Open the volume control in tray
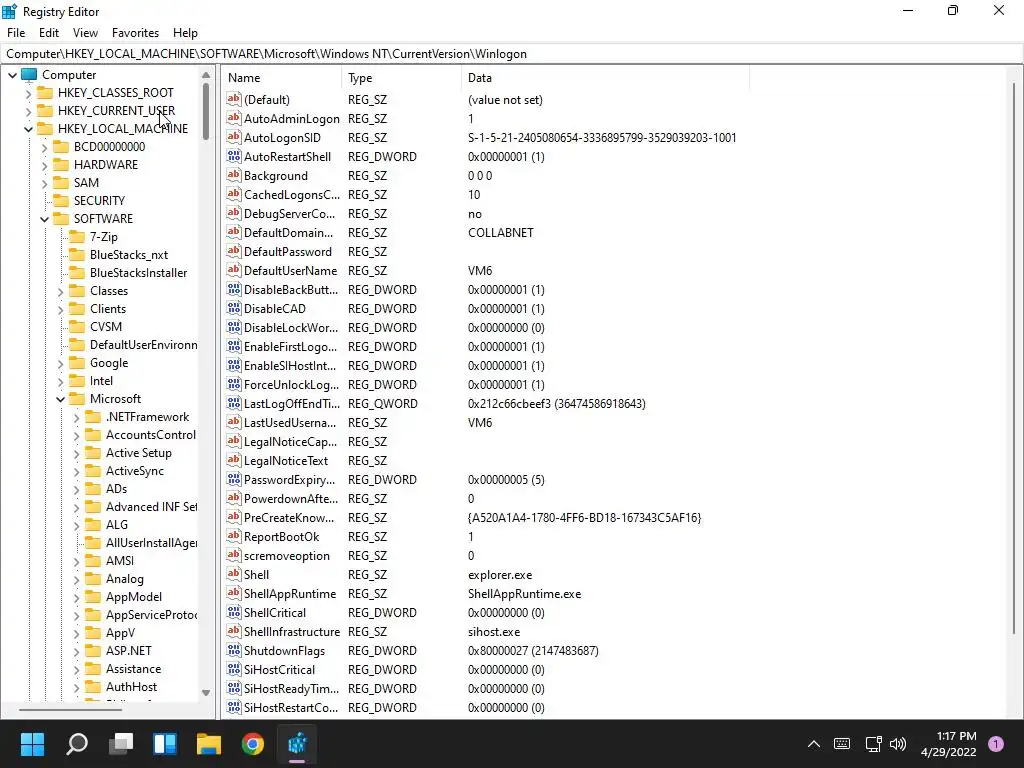The height and width of the screenshot is (768, 1024). point(898,743)
